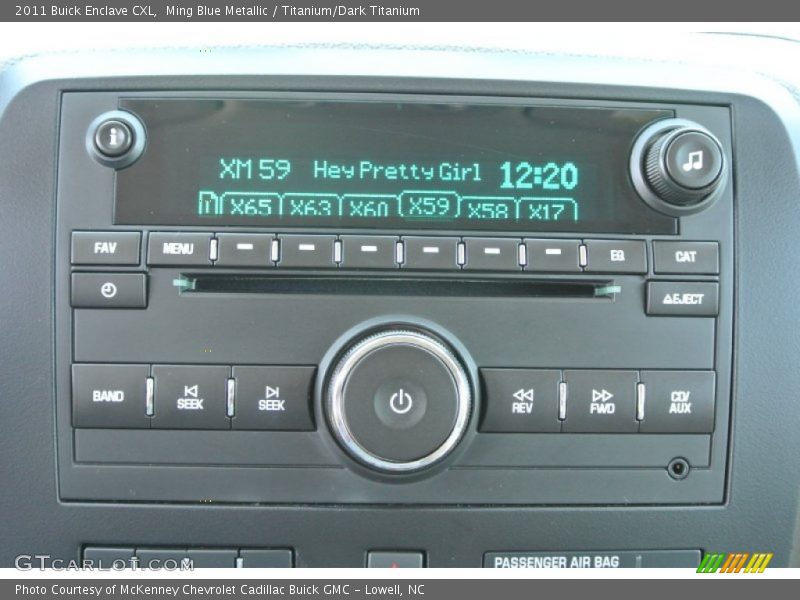This screenshot has width=800, height=600.
Task: Click the CD slot opening
Action: click(397, 286)
